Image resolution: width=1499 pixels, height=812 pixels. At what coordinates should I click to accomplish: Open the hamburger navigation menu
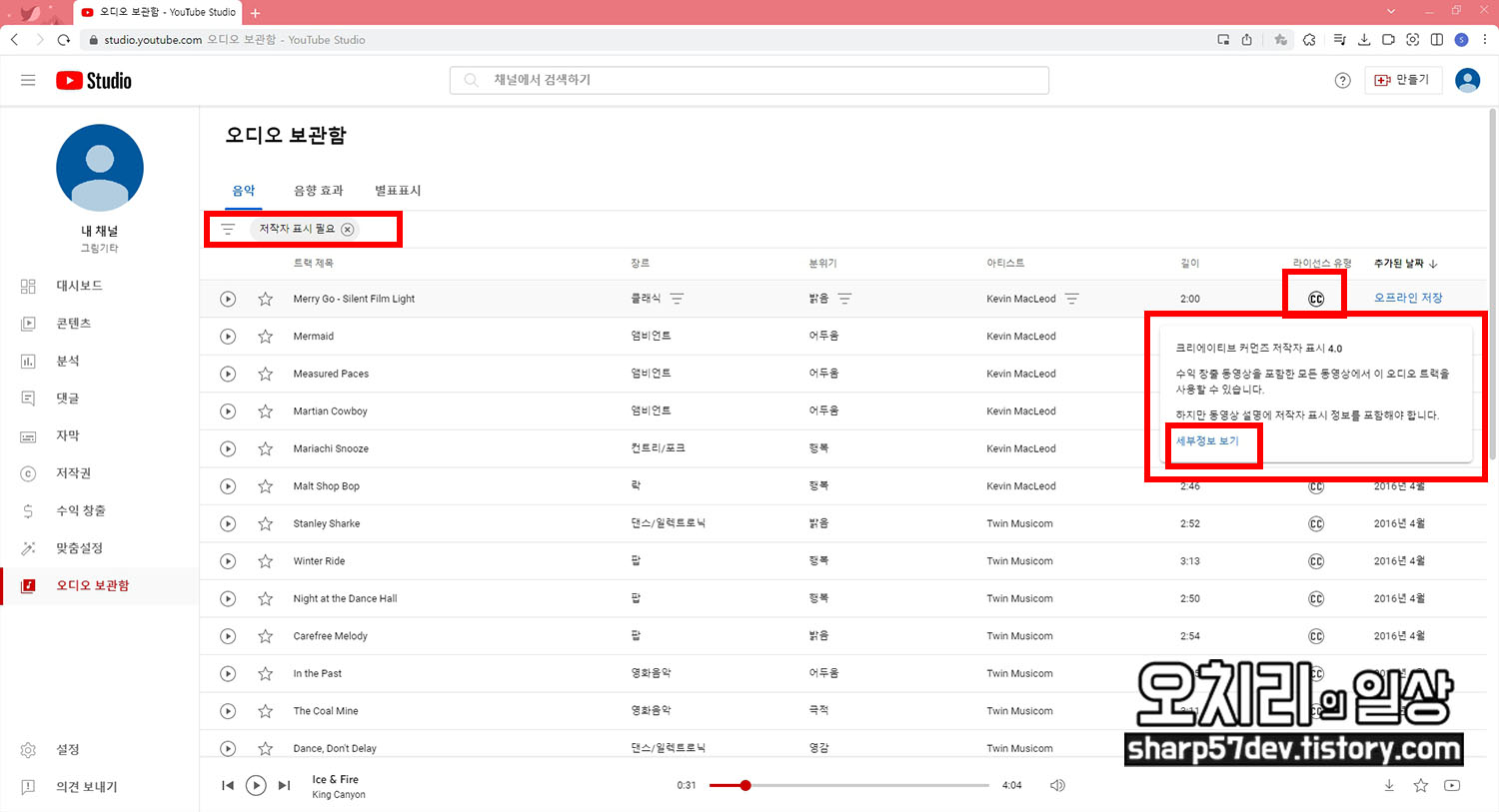click(28, 80)
